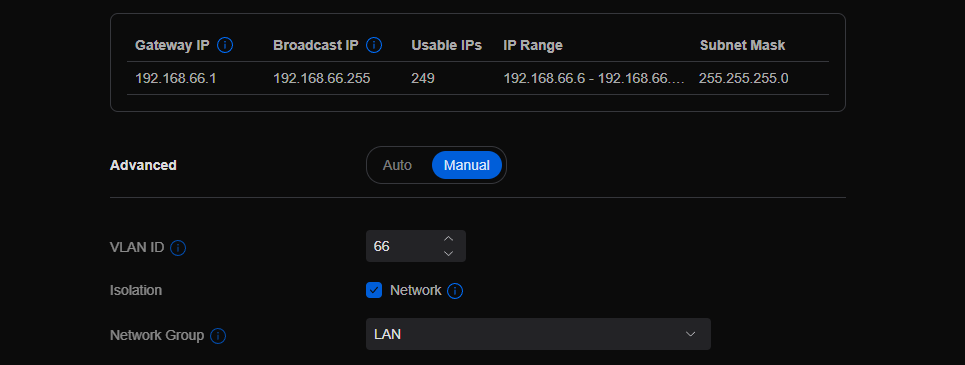Click the info icon next to Network isolation
The image size is (965, 365).
455,291
